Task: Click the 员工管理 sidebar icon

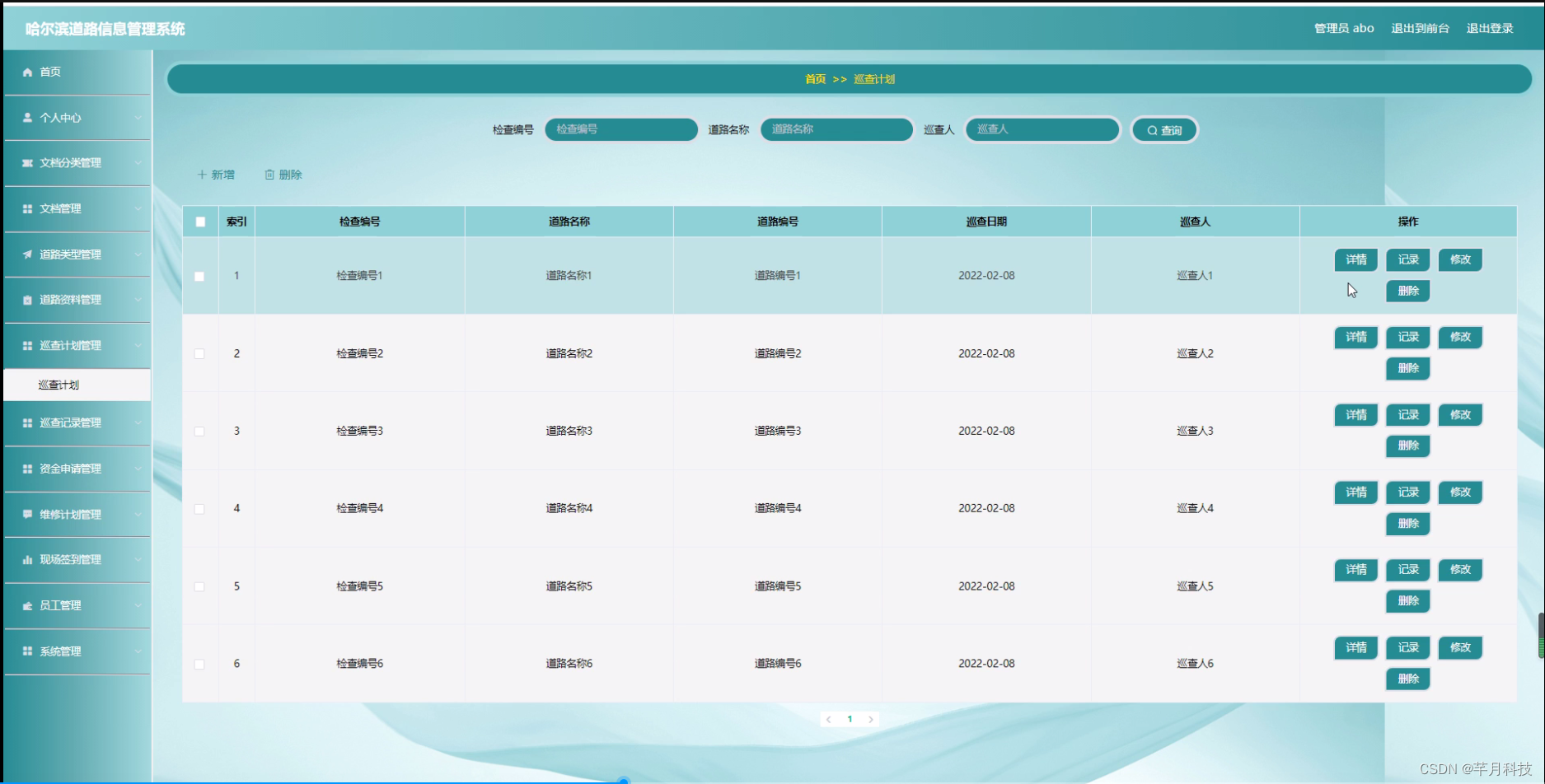Action: pyautogui.click(x=27, y=605)
